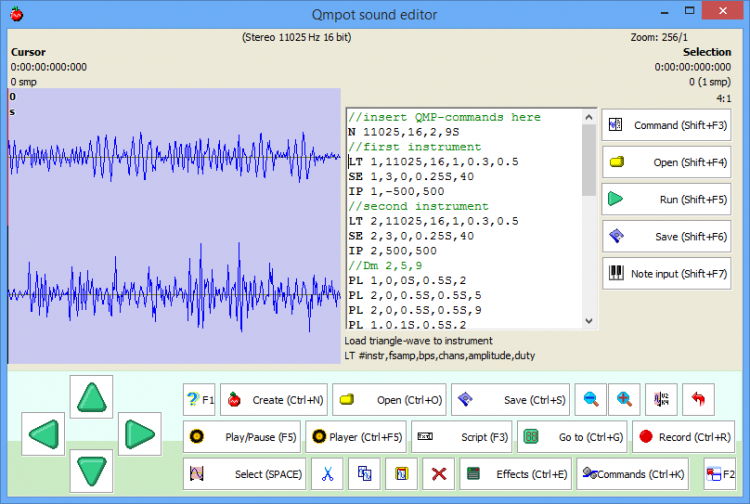This screenshot has width=750, height=504.
Task: Click inside the QMP script text editor
Action: coord(460,220)
